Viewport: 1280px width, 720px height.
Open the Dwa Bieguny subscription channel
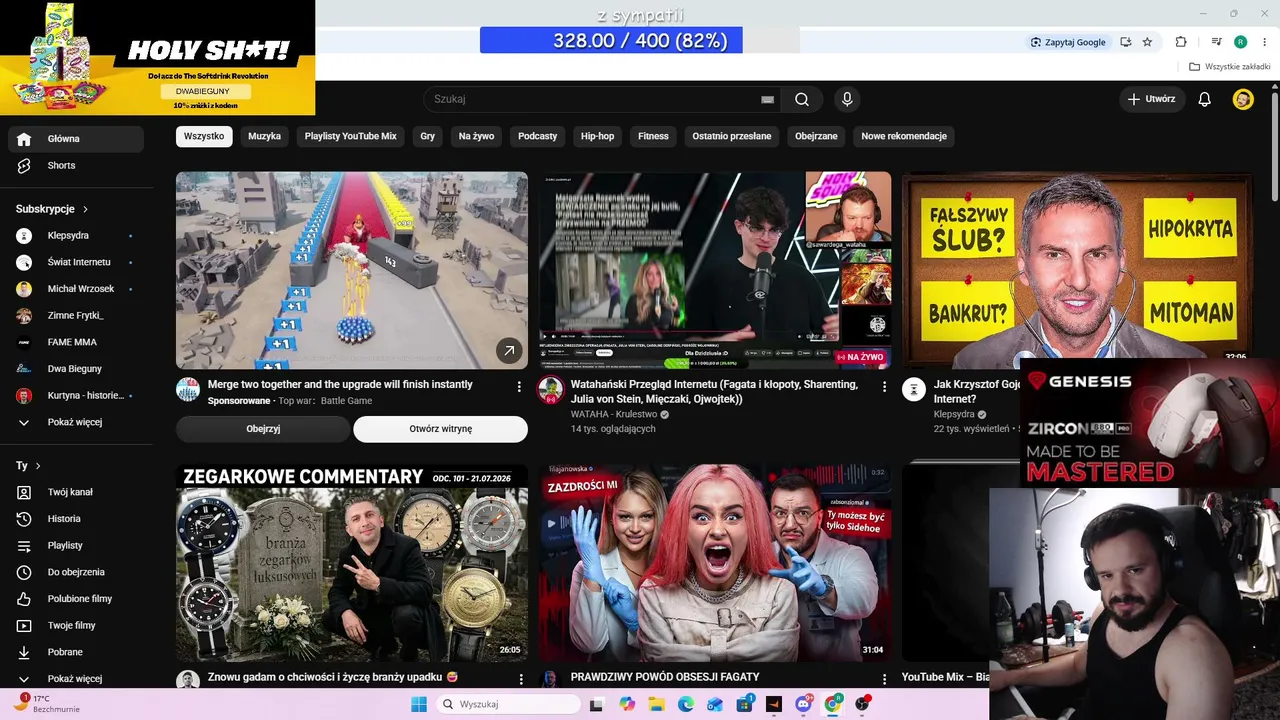pos(75,369)
